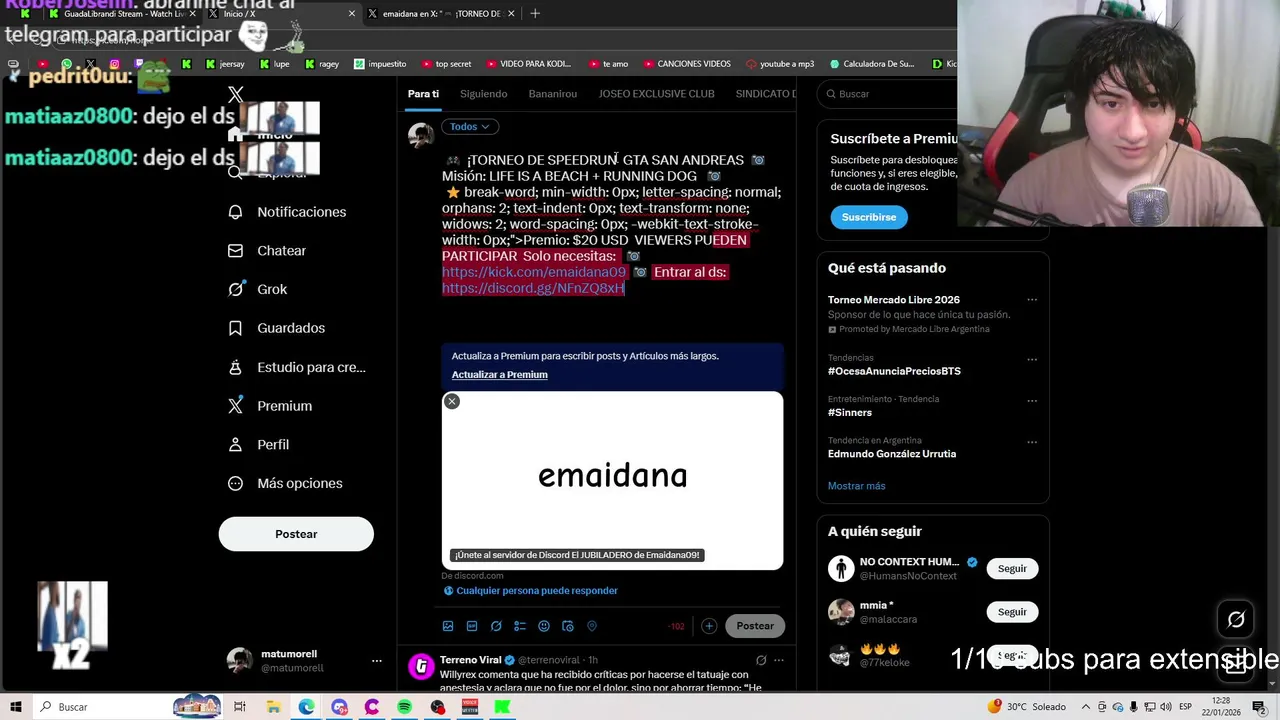This screenshot has height=720, width=1280.
Task: Open options for Edmundo González Urrutia trend
Action: pyautogui.click(x=1032, y=442)
